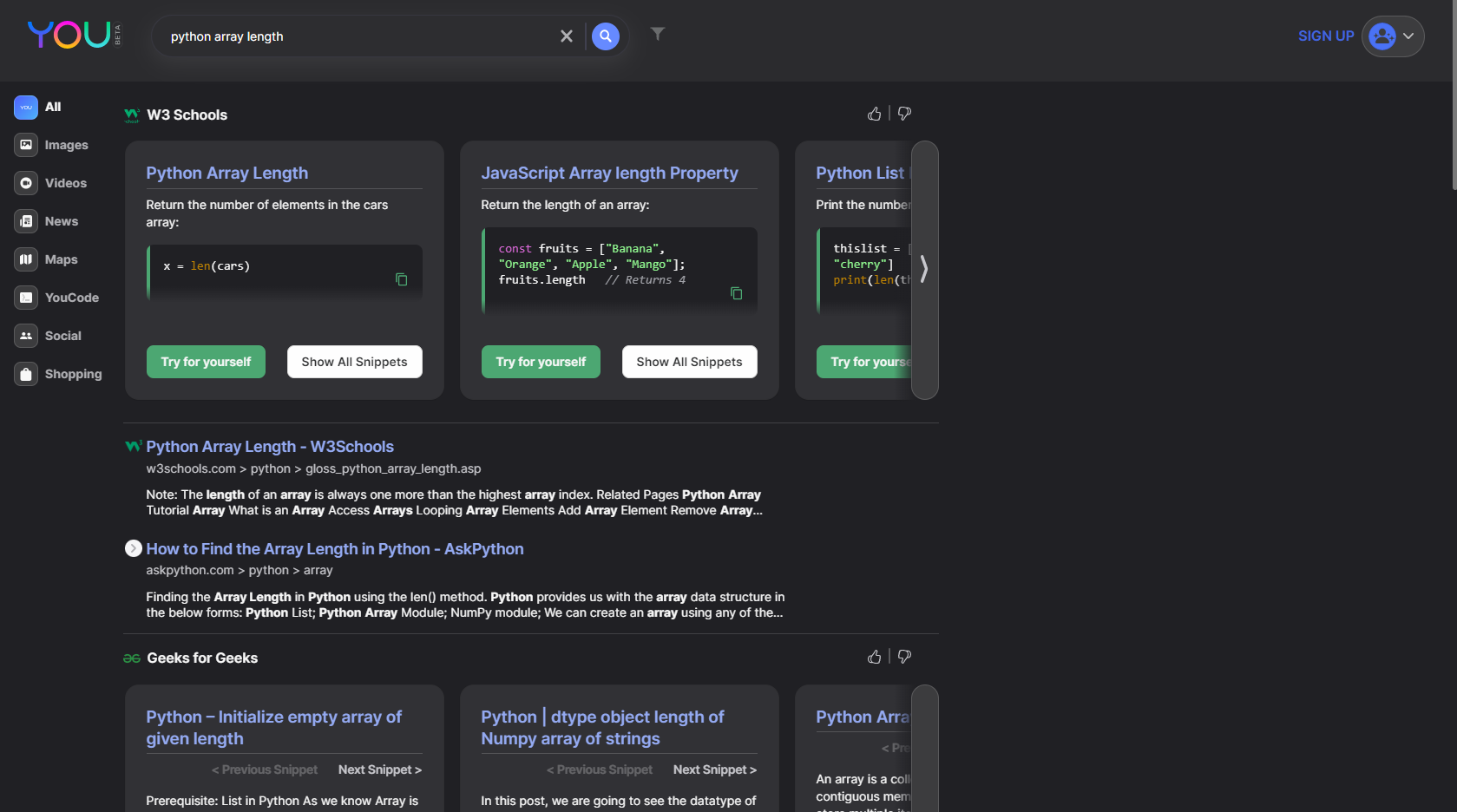Open the Images tab icon
The height and width of the screenshot is (812, 1457).
click(x=26, y=145)
